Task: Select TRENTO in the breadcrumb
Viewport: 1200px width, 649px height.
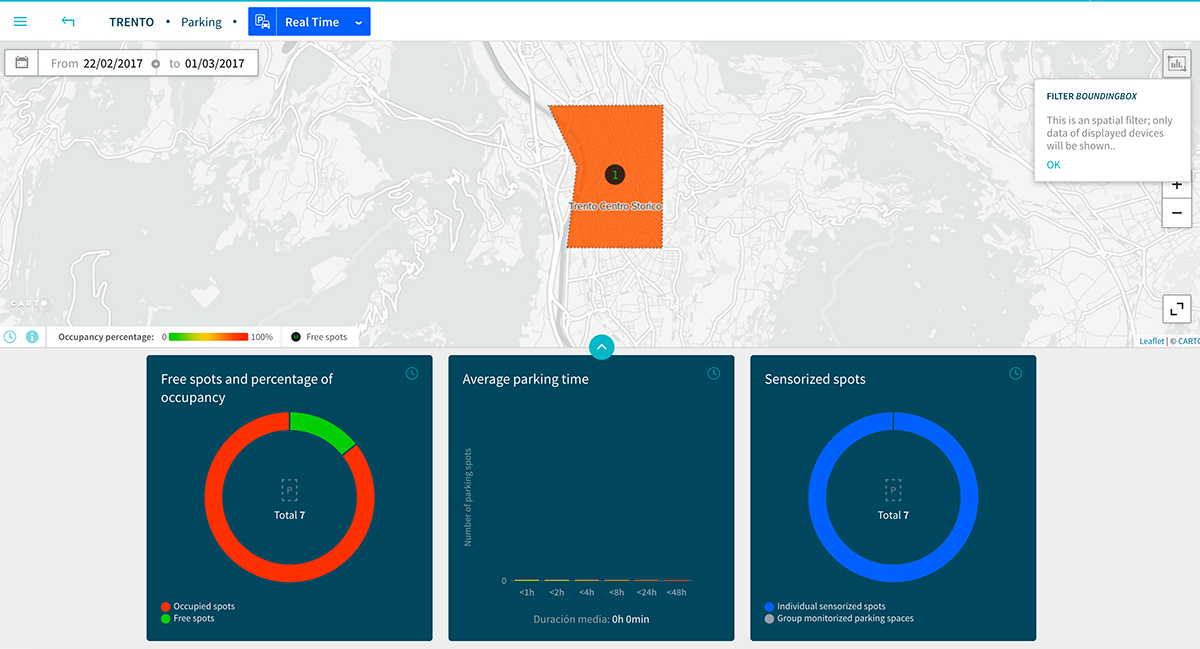Action: pyautogui.click(x=131, y=21)
